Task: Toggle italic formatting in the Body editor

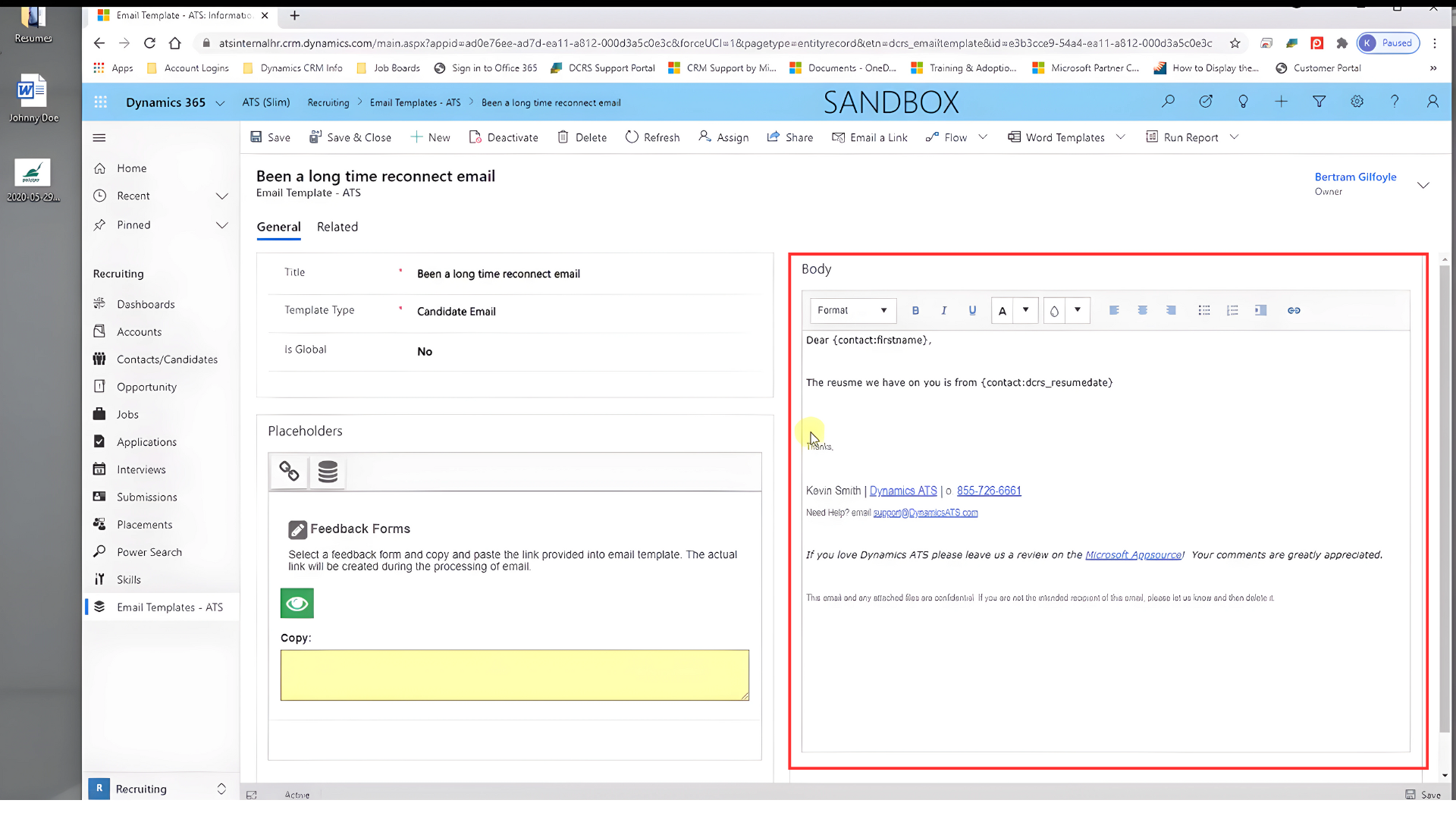Action: [x=944, y=310]
